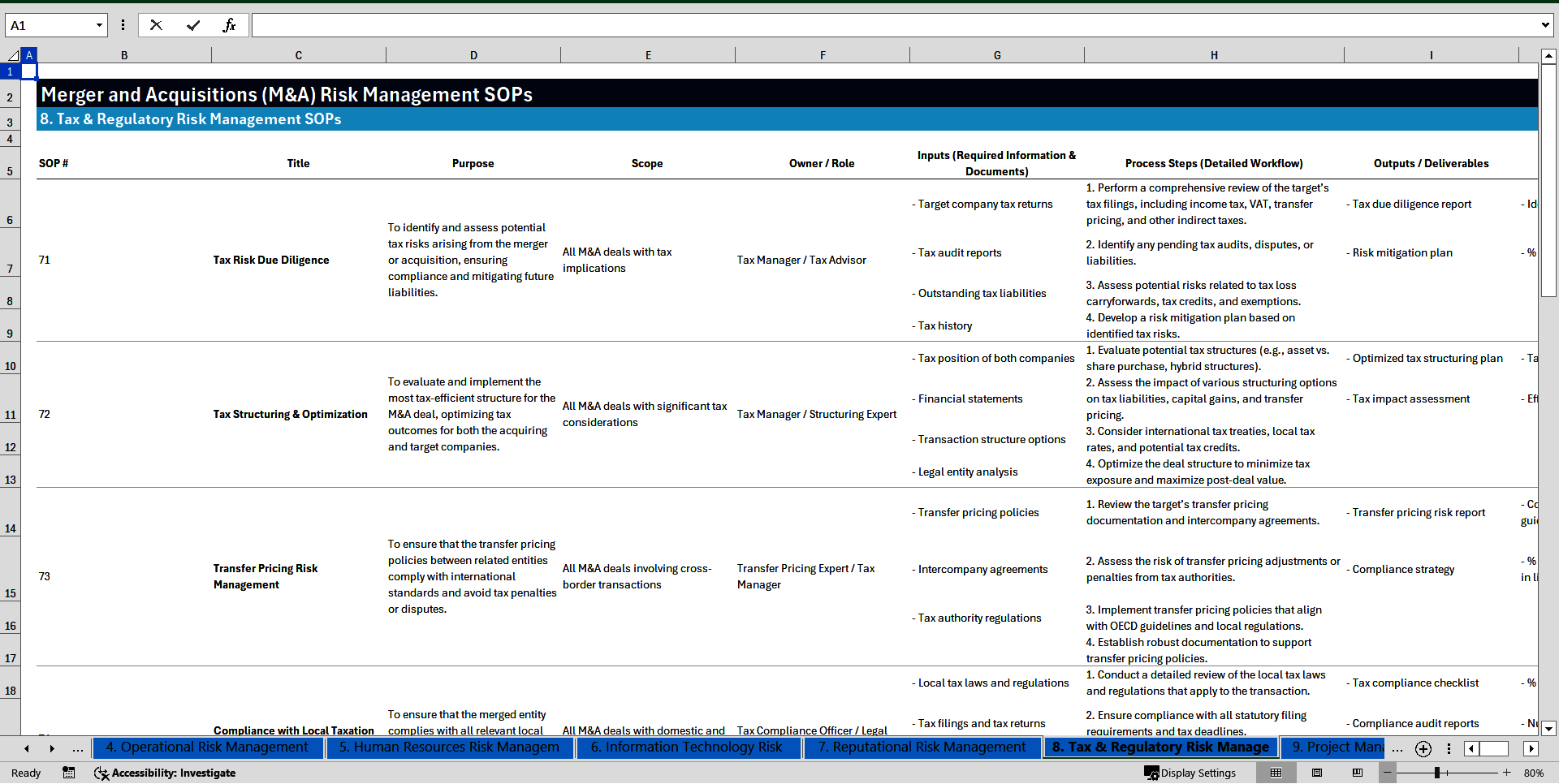Open the all-sheets ellipsis next to the tab arrows
1559x784 pixels.
click(x=77, y=748)
